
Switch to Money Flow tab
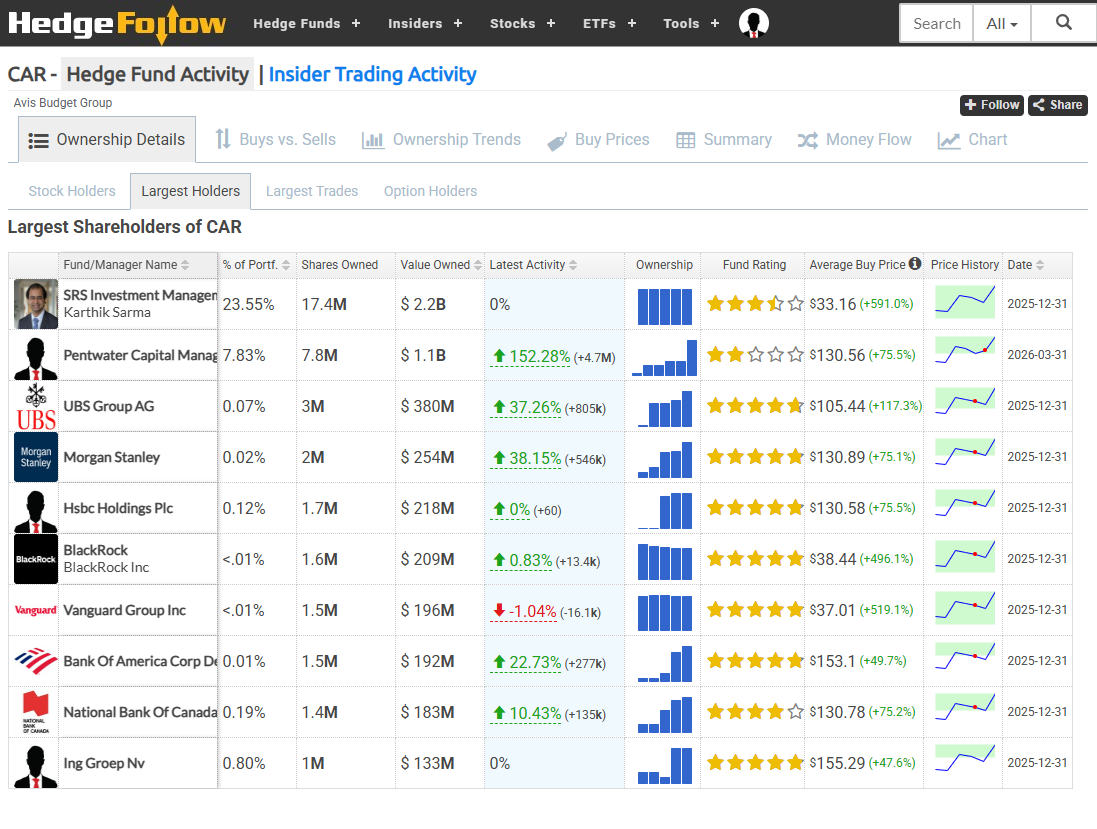pos(855,139)
